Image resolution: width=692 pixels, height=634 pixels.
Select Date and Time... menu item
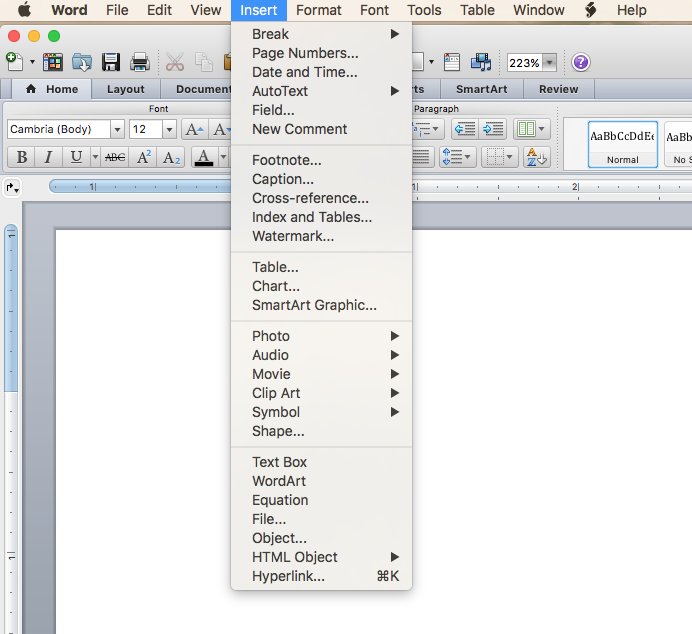(321, 72)
